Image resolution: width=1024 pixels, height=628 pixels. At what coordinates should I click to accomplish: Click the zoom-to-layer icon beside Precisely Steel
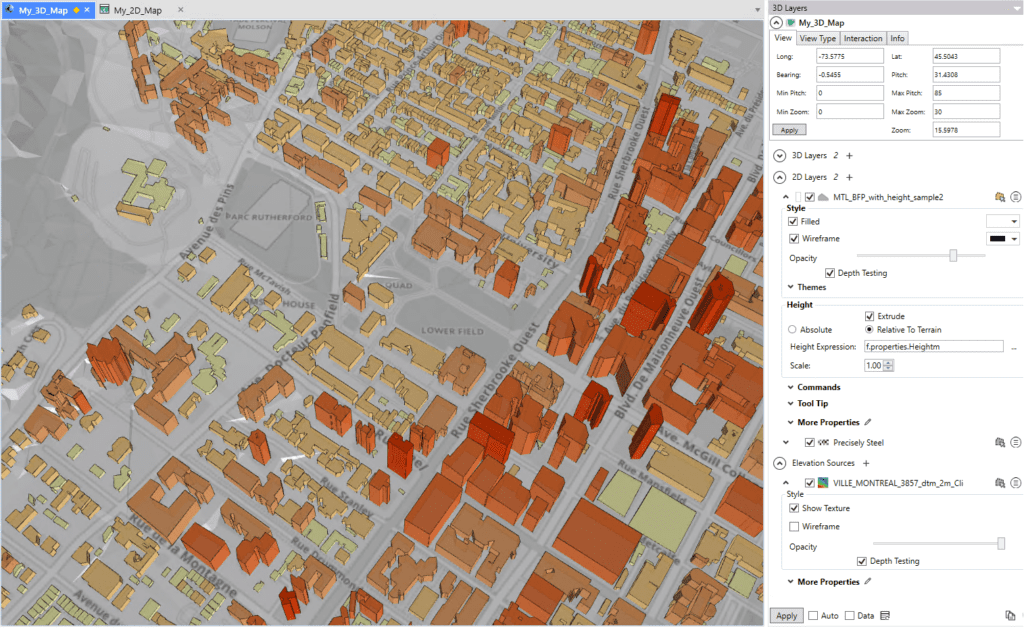[1000, 442]
